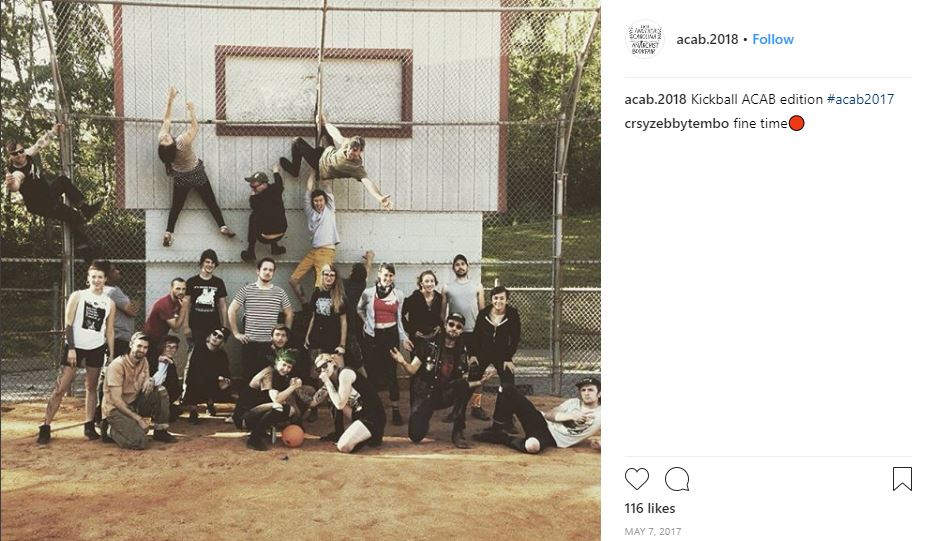This screenshot has height=541, width=927.
Task: Save the post with the bookmark icon
Action: (x=902, y=479)
